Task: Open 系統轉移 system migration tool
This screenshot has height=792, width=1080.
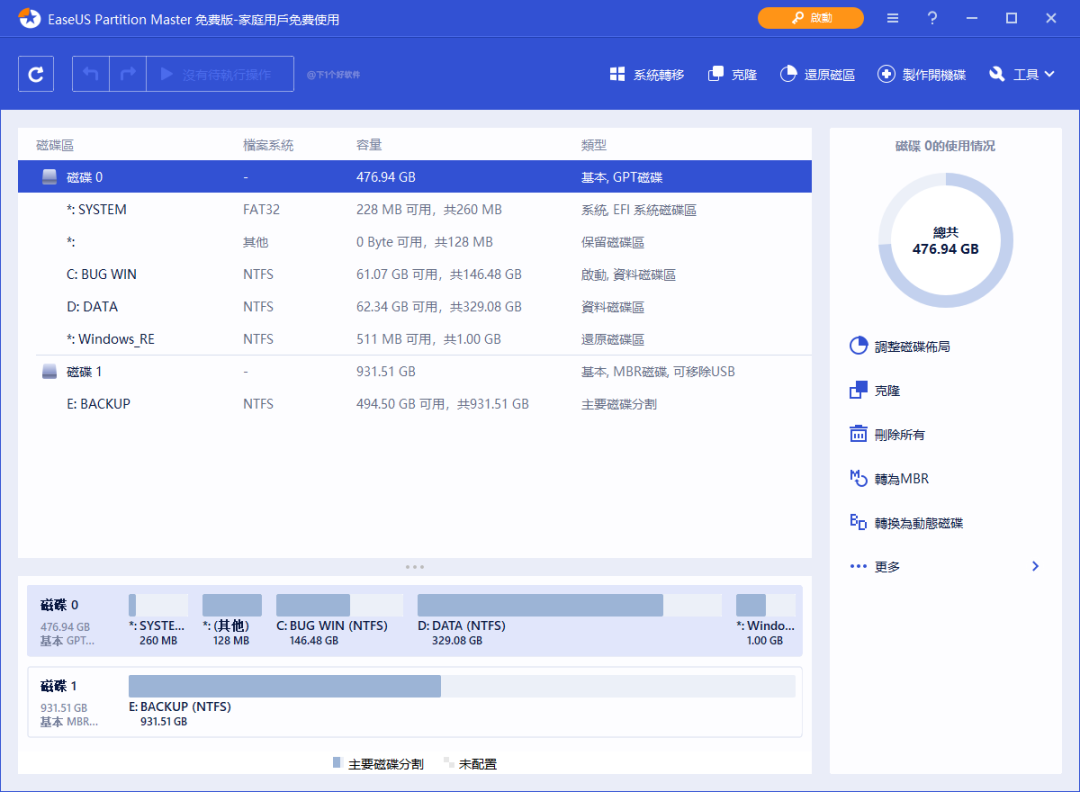Action: pyautogui.click(x=647, y=74)
